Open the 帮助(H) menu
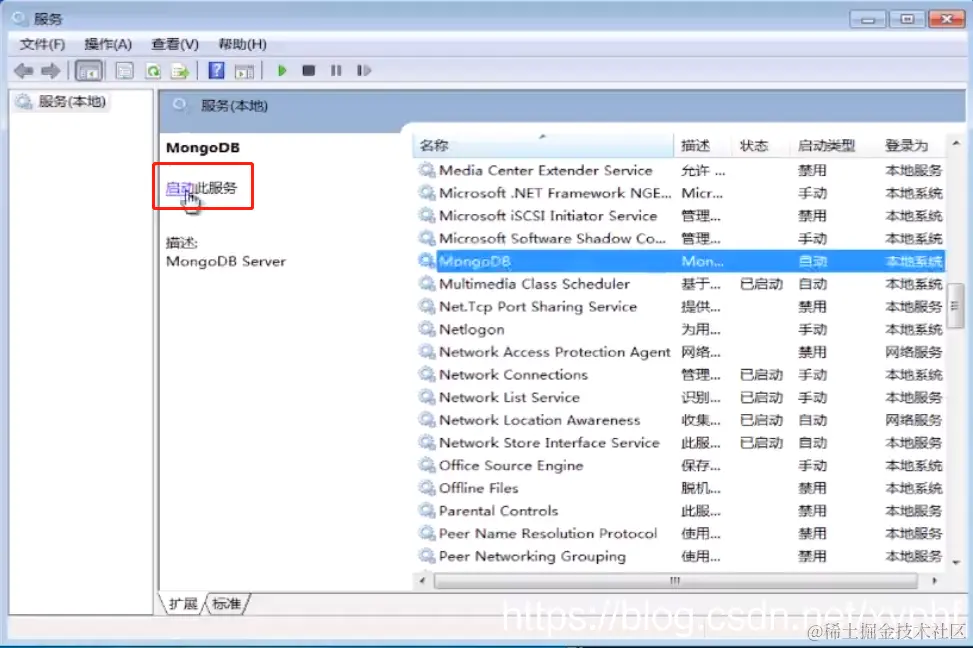973x648 pixels. tap(242, 44)
